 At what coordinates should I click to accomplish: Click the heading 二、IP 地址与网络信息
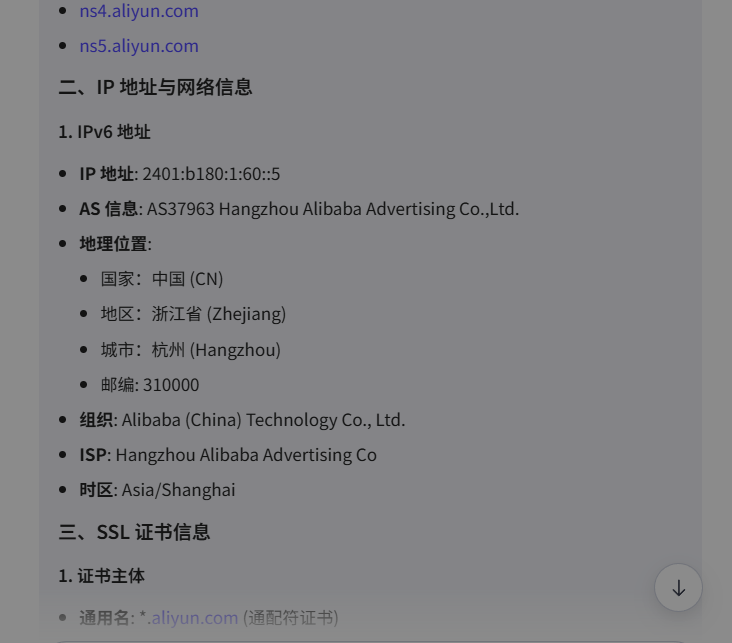point(155,87)
